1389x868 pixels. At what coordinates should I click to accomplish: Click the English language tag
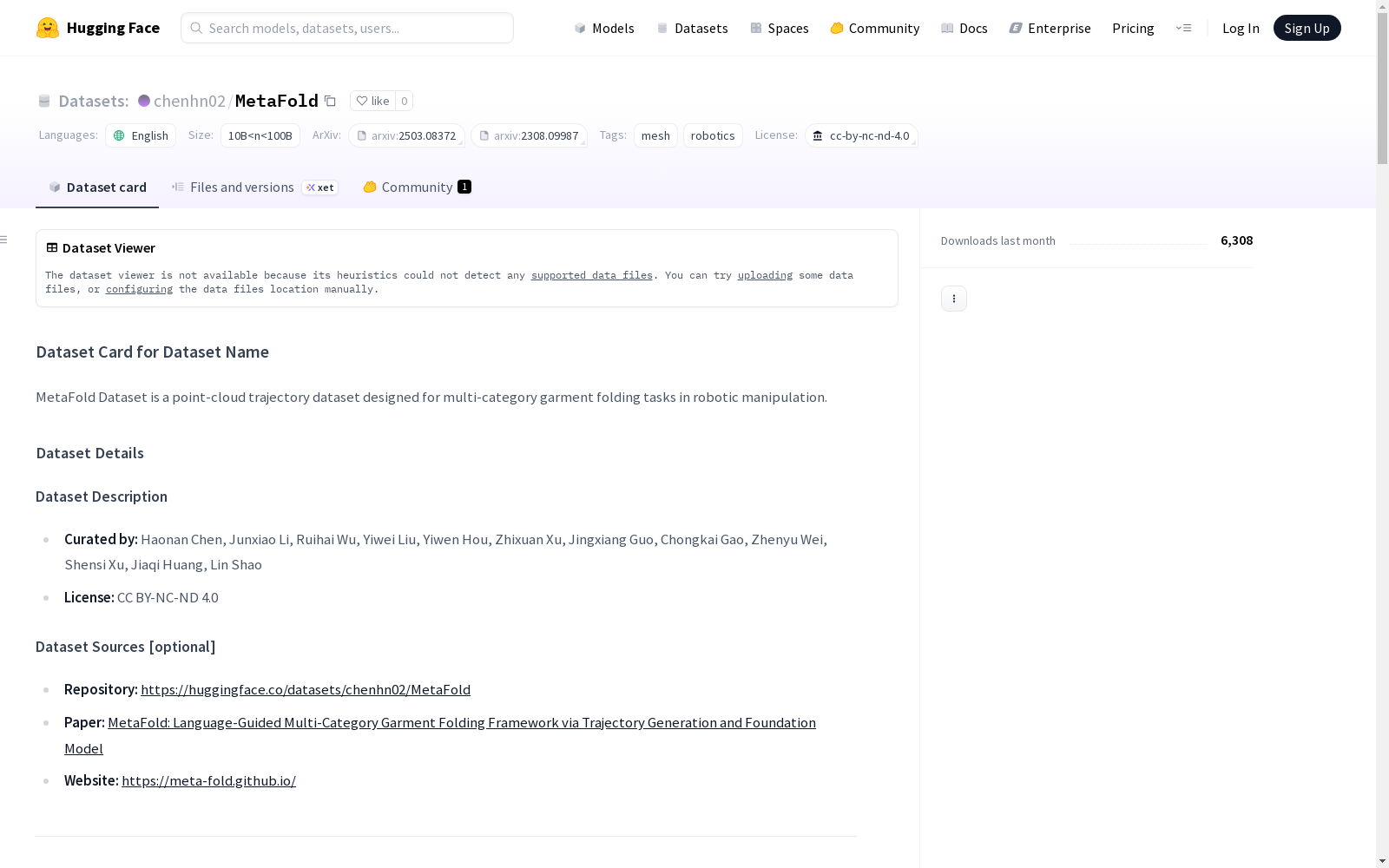(x=141, y=135)
